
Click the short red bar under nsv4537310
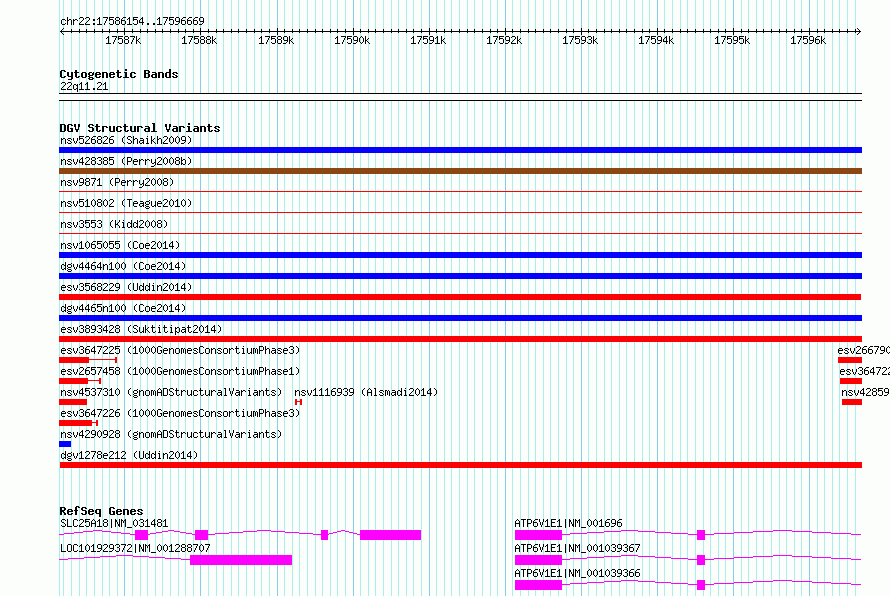click(x=73, y=402)
